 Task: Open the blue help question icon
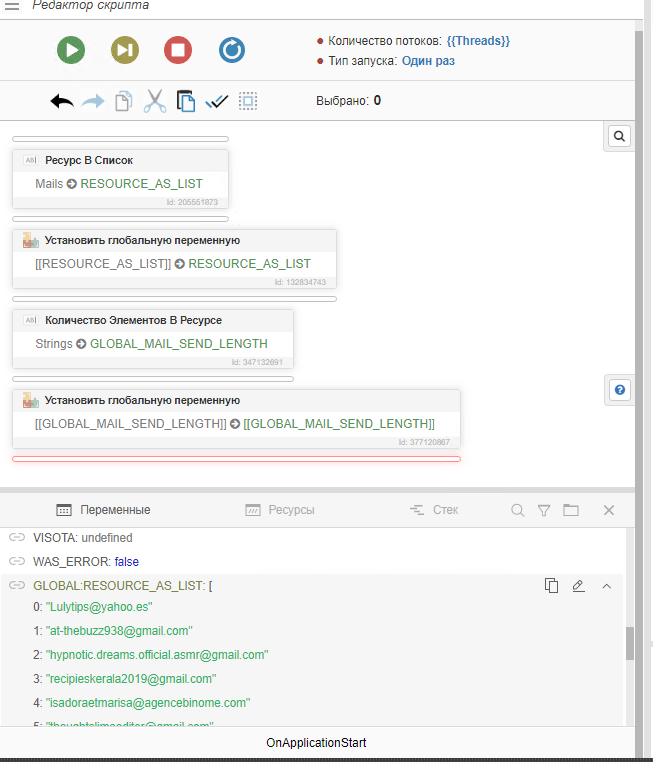coord(619,390)
